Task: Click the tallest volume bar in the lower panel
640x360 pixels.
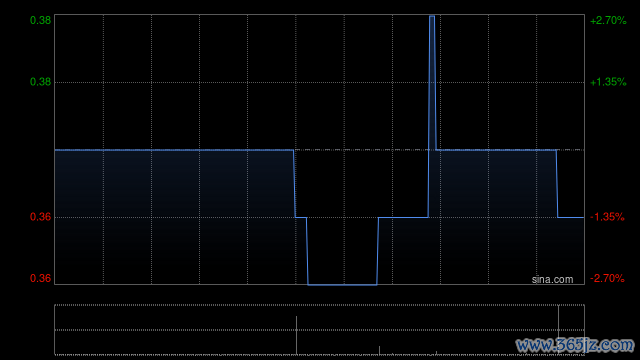Action: click(x=296, y=335)
